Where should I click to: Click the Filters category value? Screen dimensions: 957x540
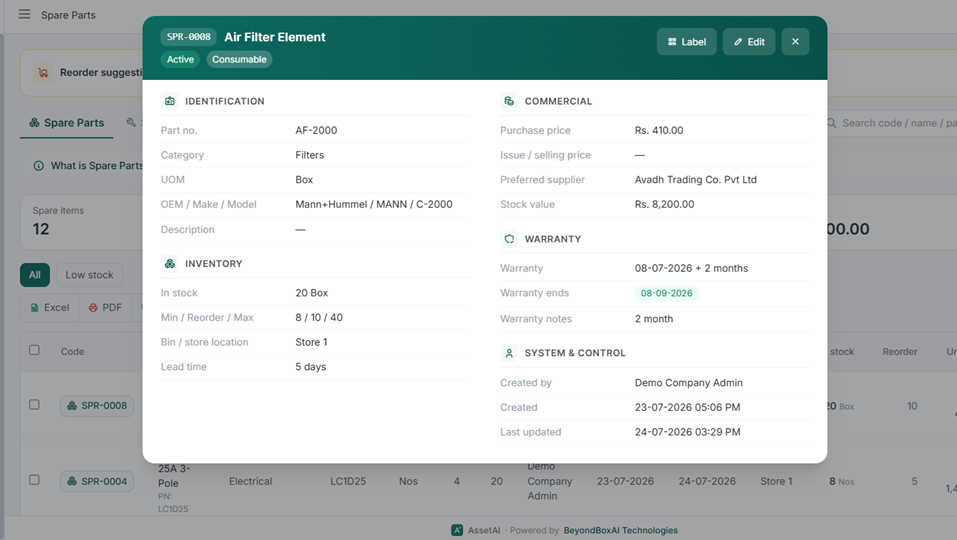(x=309, y=155)
